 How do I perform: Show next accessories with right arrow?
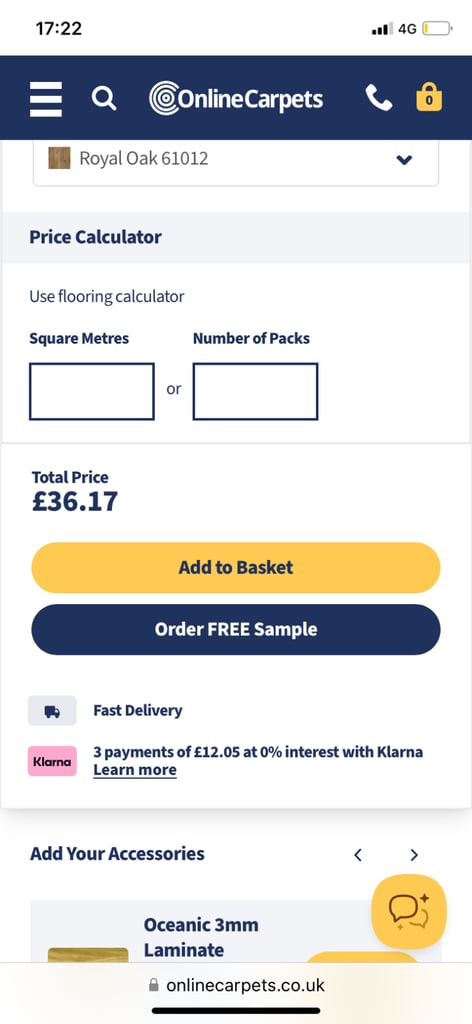pos(414,855)
